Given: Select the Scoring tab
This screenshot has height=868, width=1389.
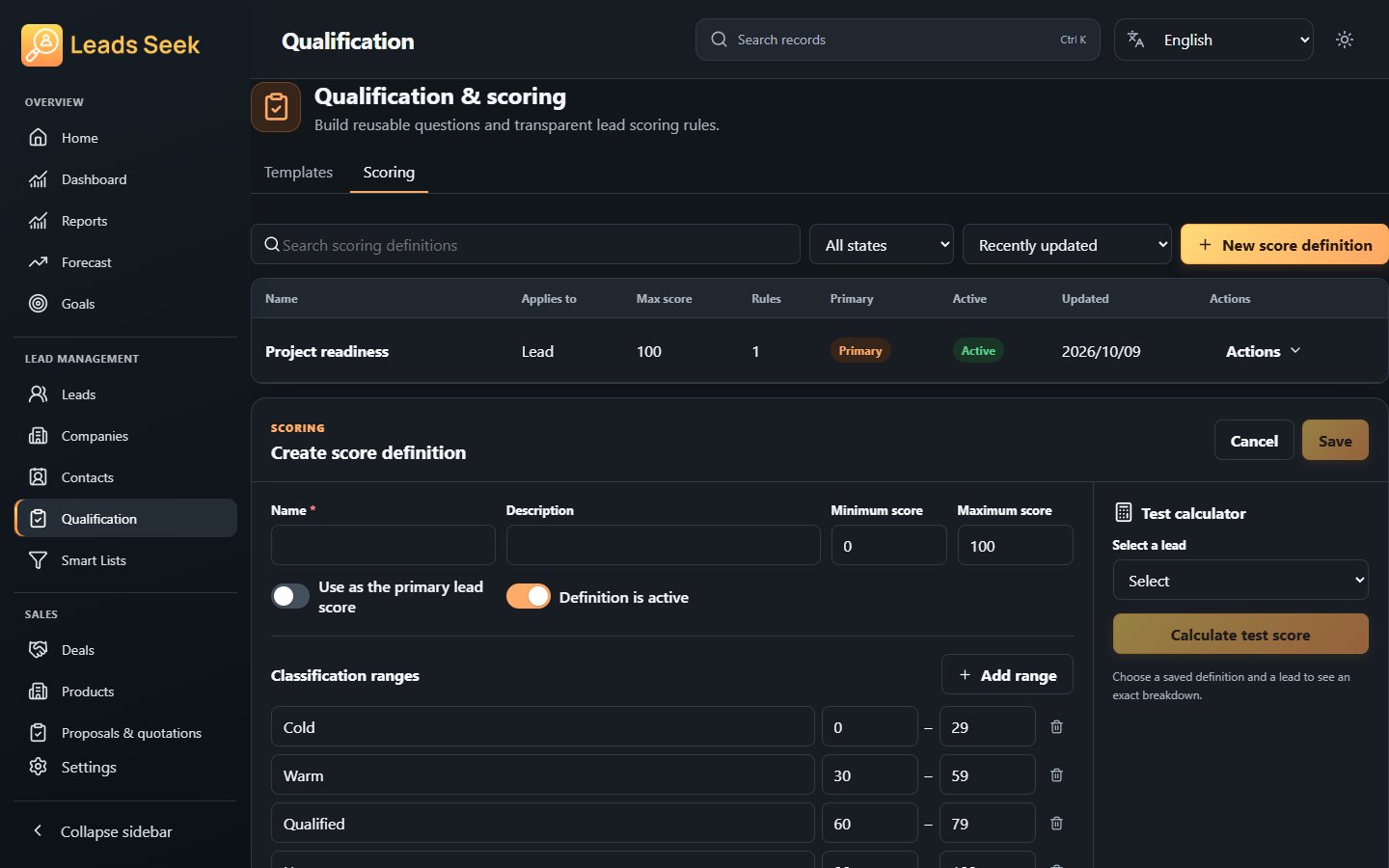Looking at the screenshot, I should [389, 173].
